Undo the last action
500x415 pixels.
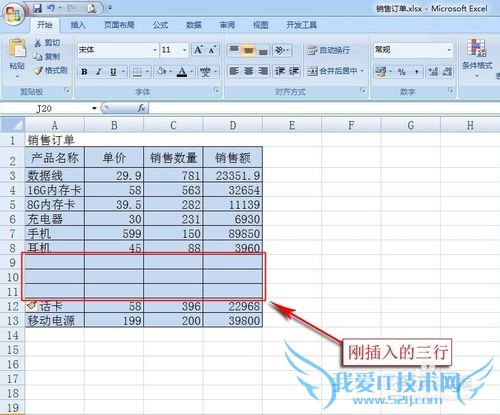click(x=51, y=8)
